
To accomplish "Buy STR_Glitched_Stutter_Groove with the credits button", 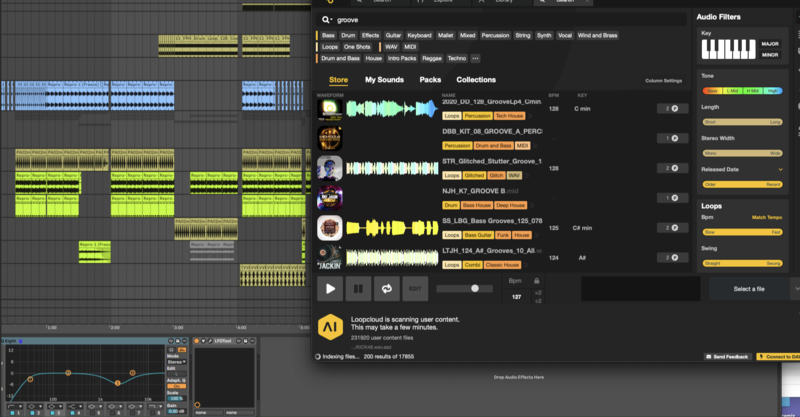I will [672, 168].
